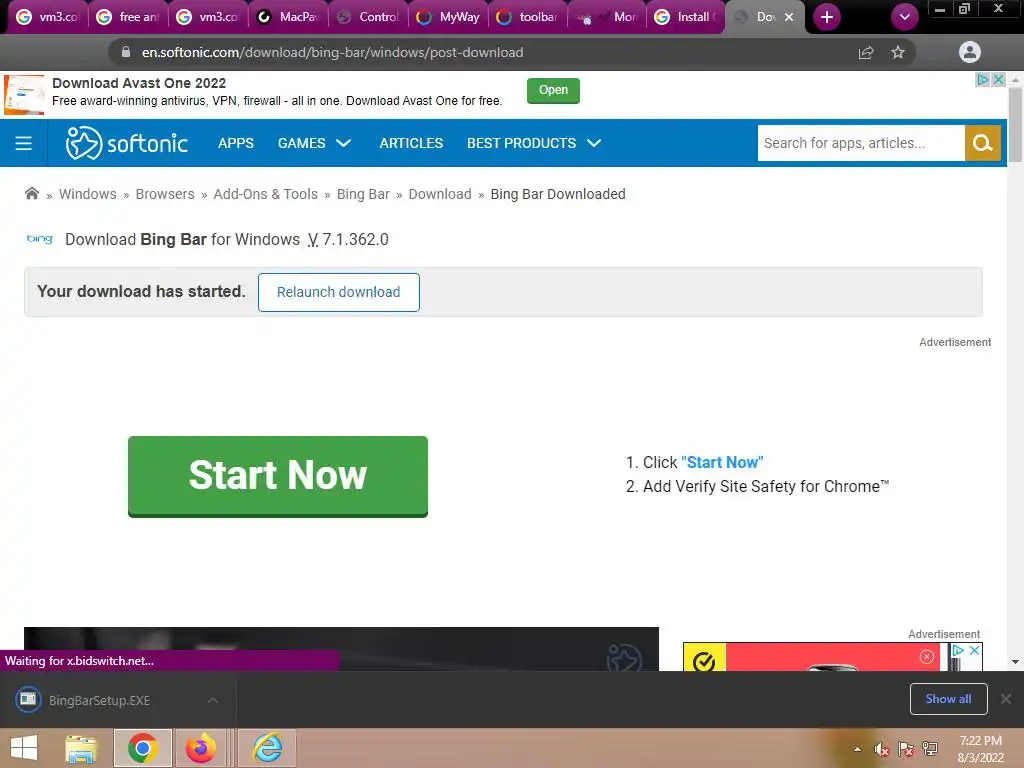Launch Firefox from taskbar

pos(201,748)
